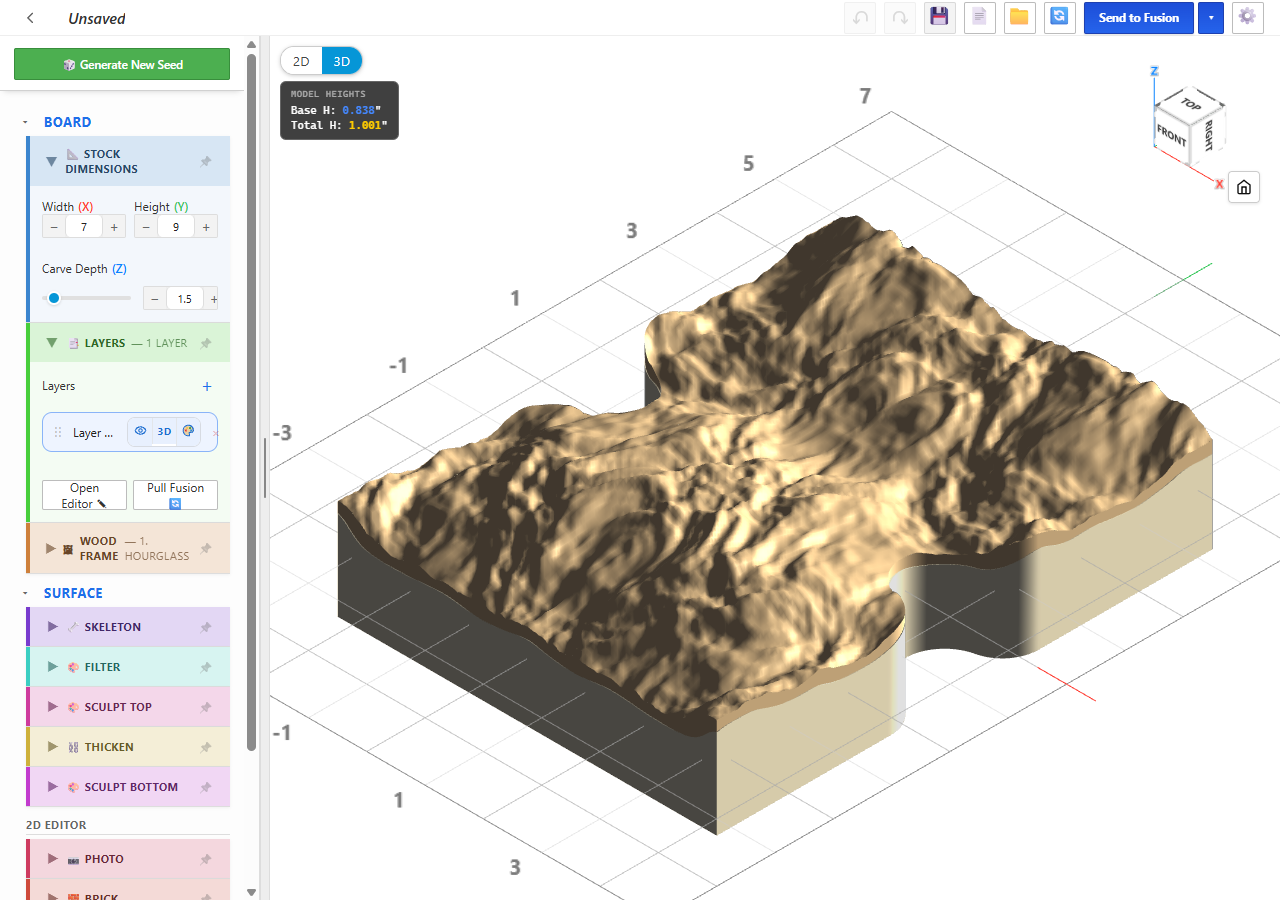Pin the Wood Frame section
1280x900 pixels.
(x=205, y=548)
